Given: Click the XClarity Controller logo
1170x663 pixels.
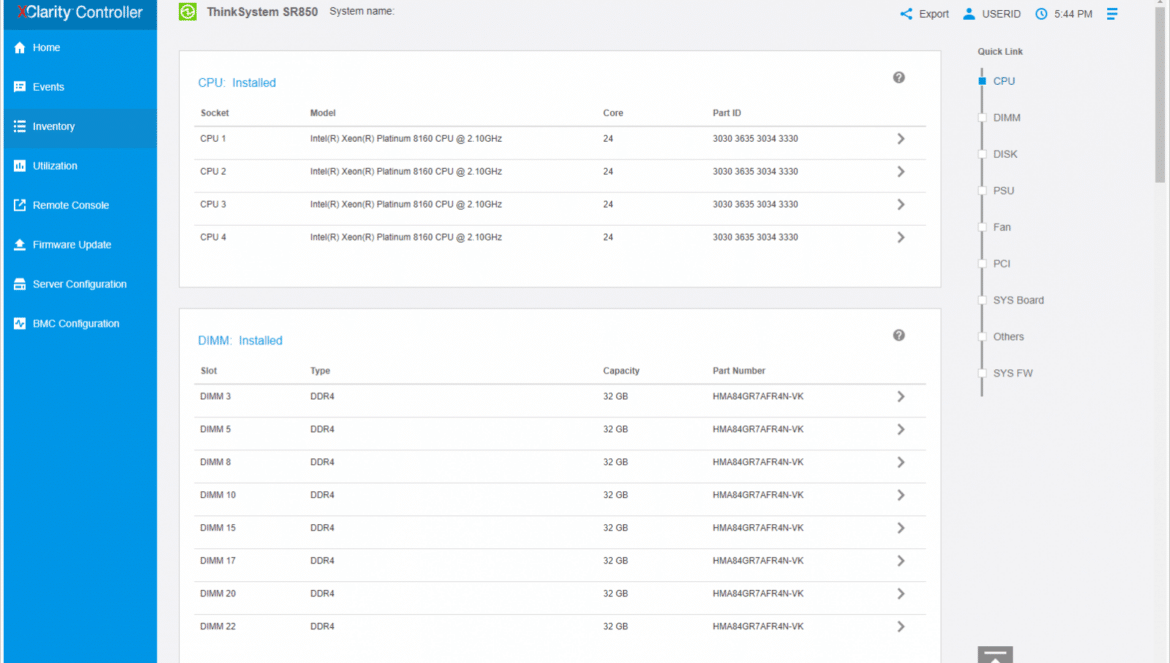Looking at the screenshot, I should tap(80, 12).
